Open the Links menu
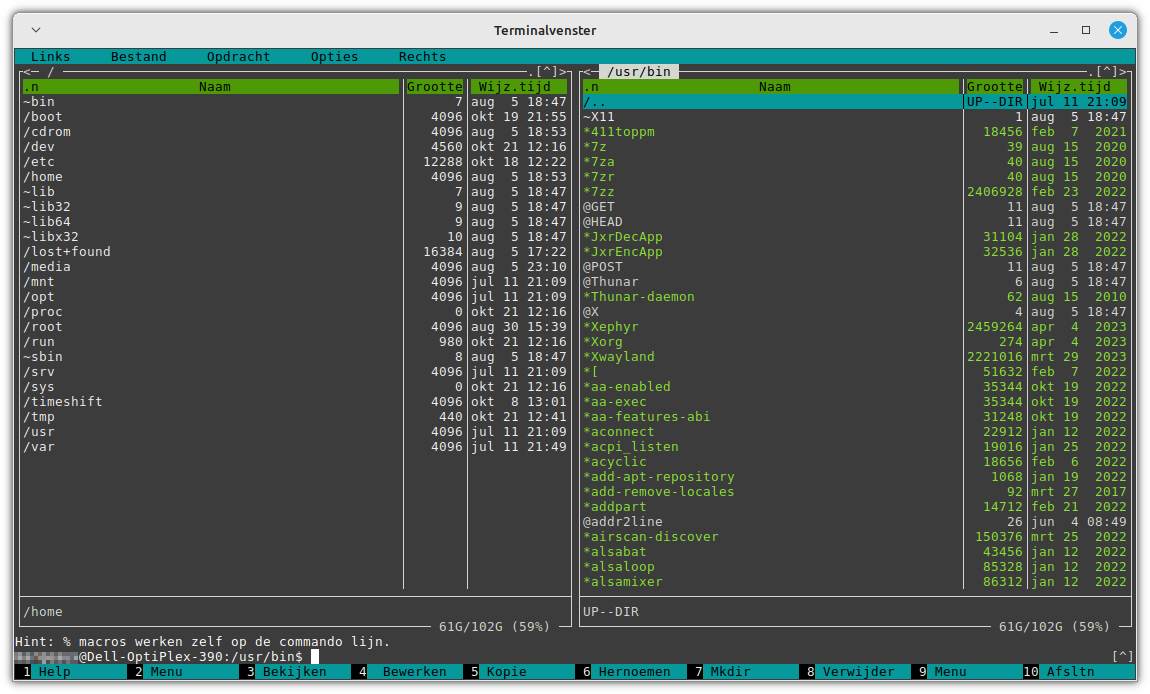Image resolution: width=1150 pixels, height=694 pixels. 50,56
